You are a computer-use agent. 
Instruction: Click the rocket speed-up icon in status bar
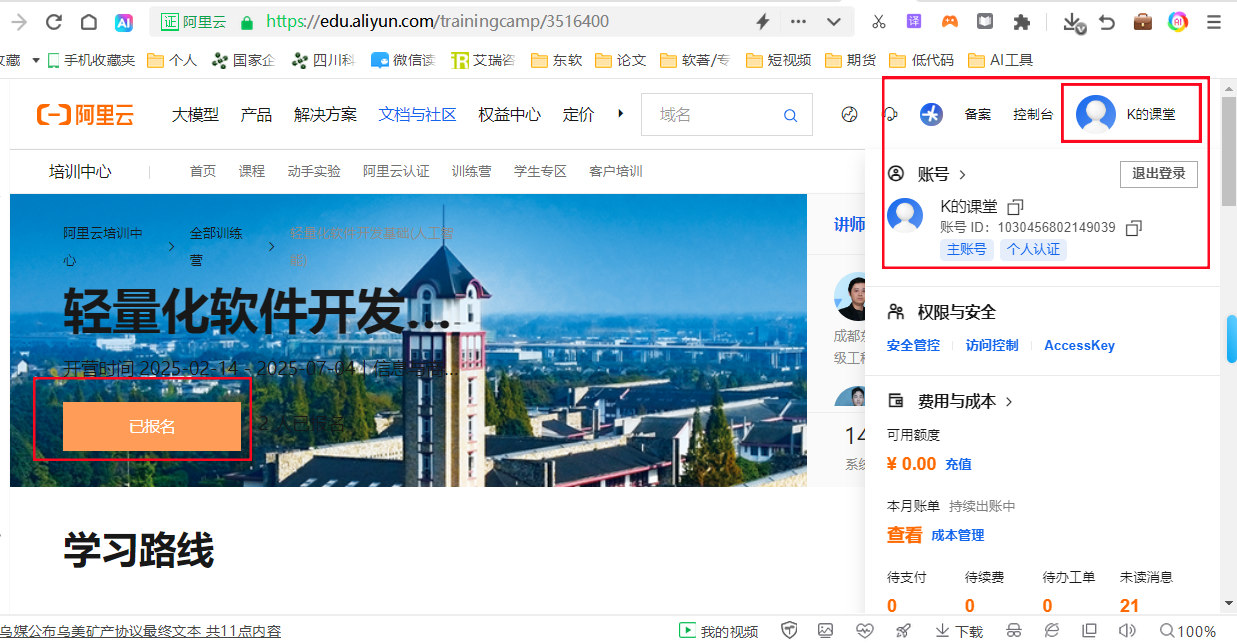coord(903,630)
